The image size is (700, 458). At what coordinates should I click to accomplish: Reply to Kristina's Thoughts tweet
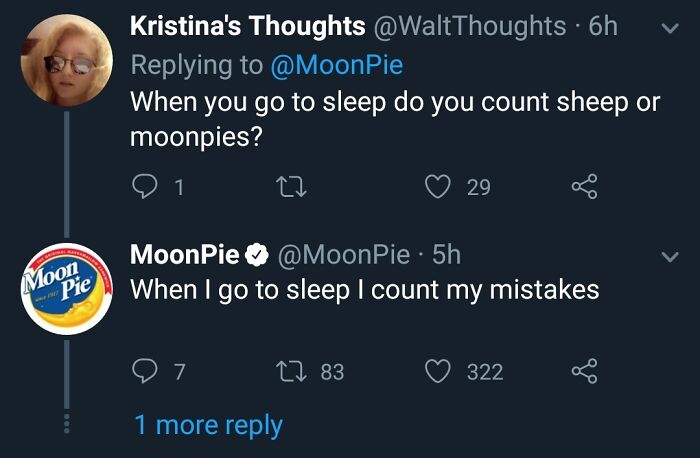145,187
